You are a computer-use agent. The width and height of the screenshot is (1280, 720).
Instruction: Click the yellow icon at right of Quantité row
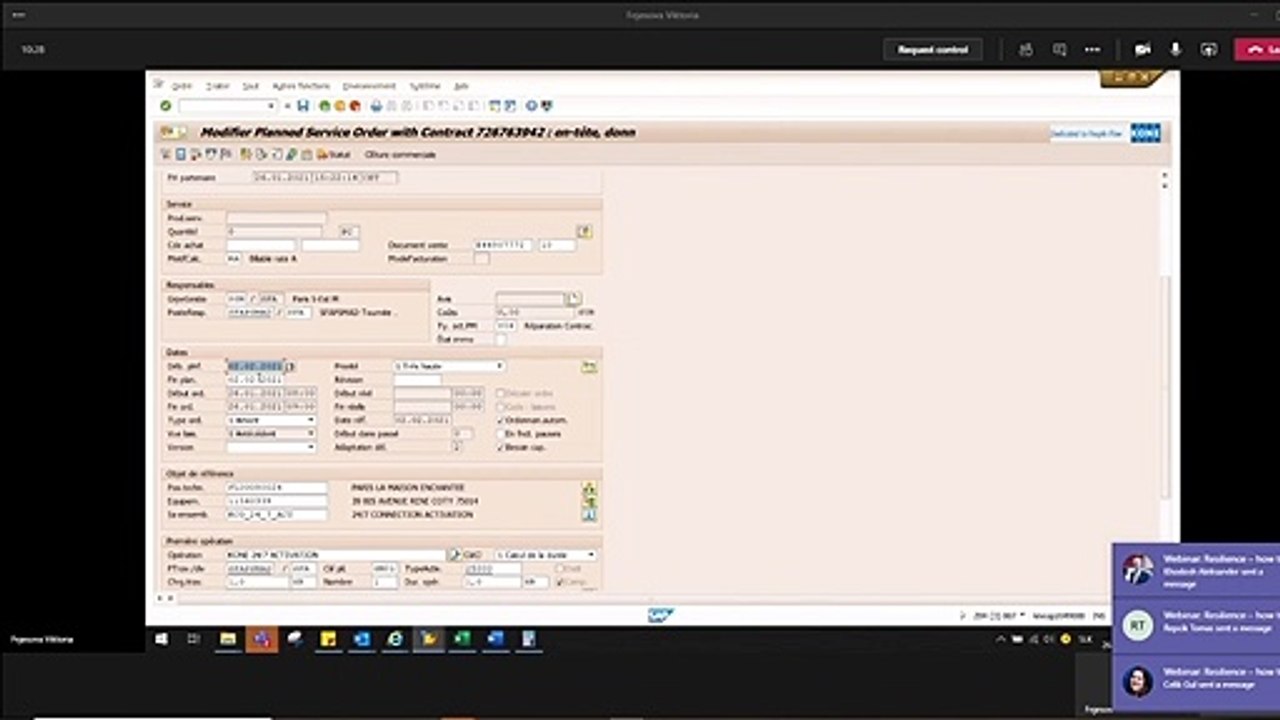click(x=585, y=231)
